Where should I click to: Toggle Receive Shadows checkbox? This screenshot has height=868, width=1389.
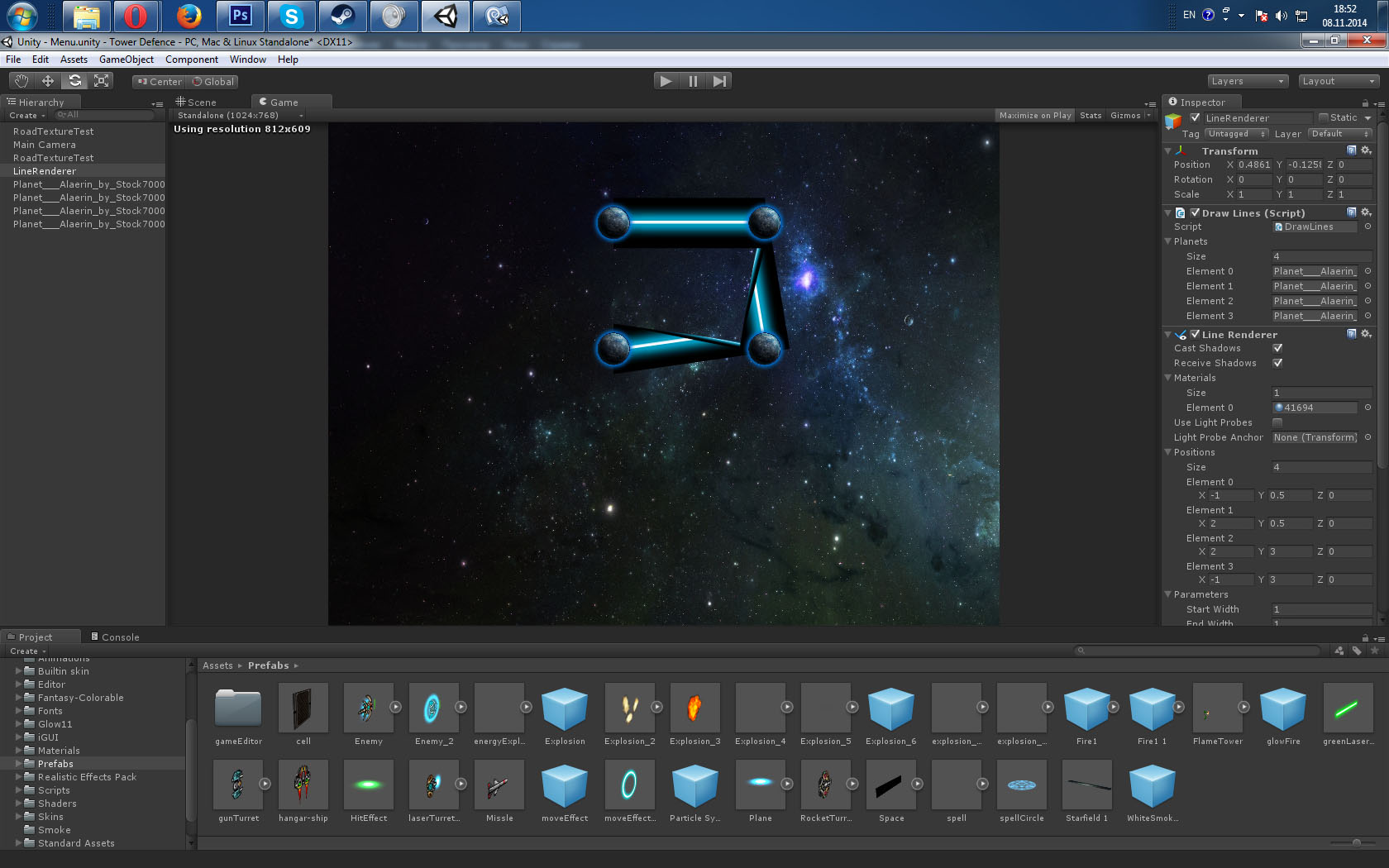point(1277,363)
